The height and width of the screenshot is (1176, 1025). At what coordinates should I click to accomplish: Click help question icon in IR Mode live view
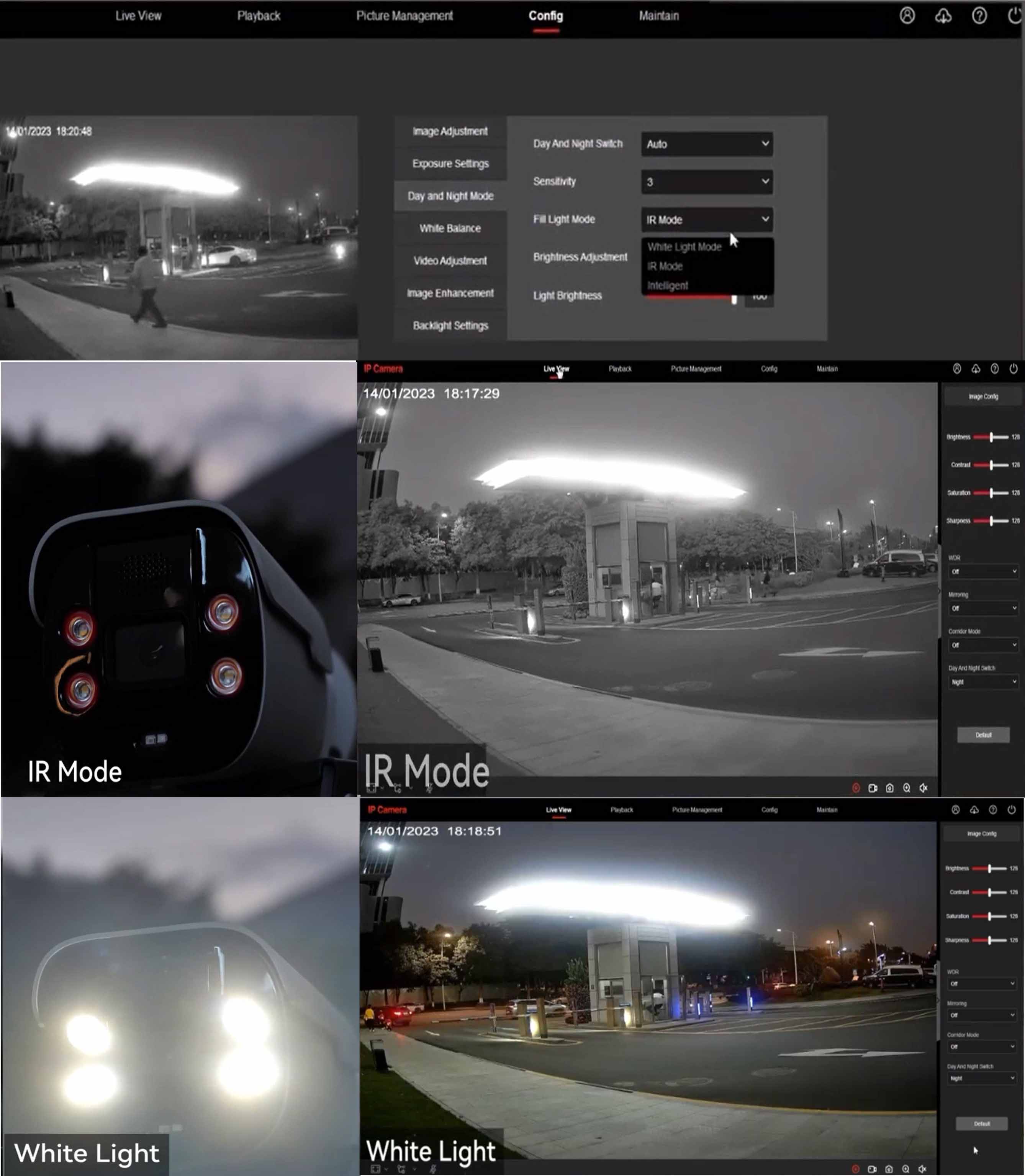click(995, 369)
